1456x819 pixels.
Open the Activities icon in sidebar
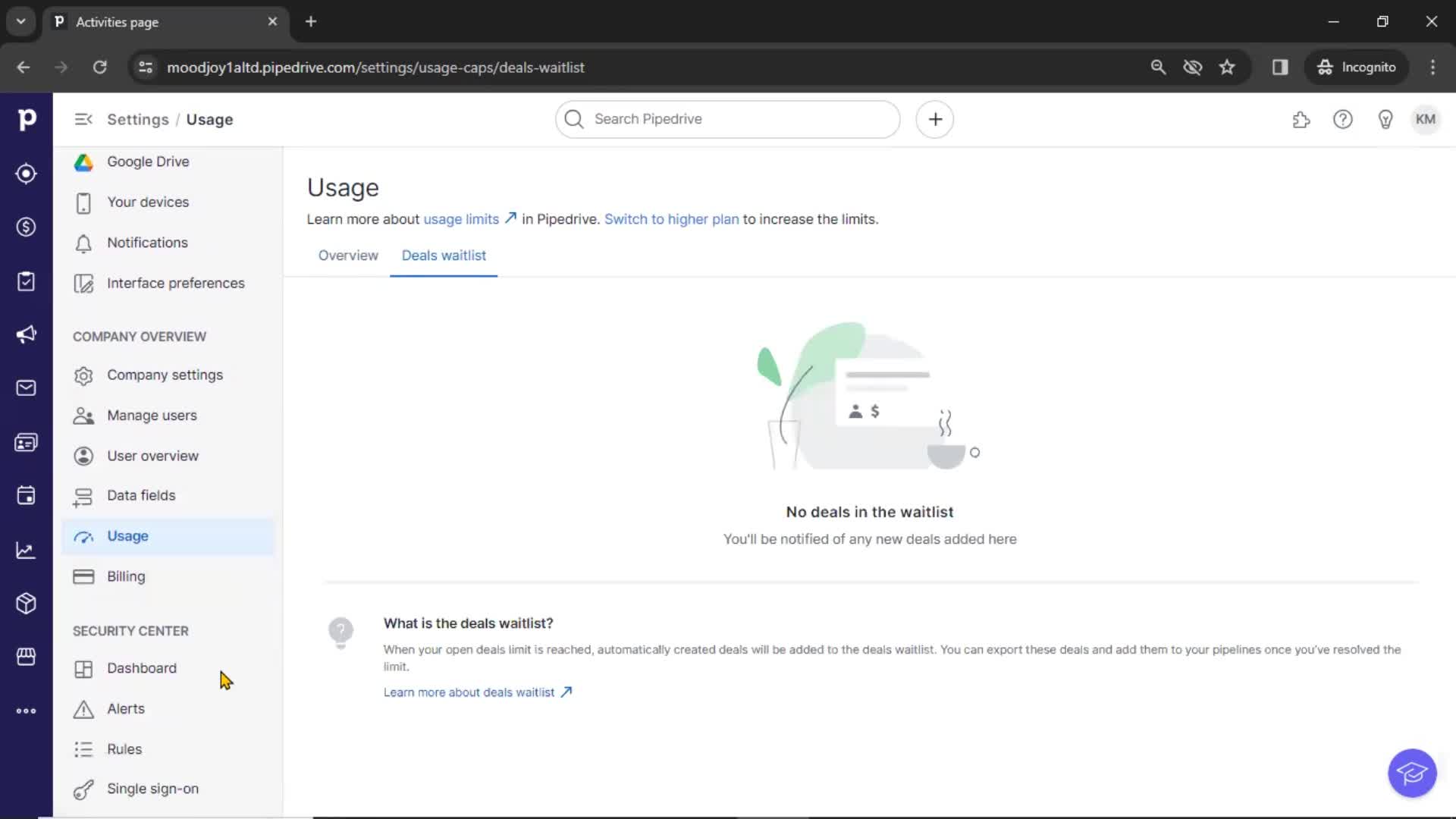27,281
